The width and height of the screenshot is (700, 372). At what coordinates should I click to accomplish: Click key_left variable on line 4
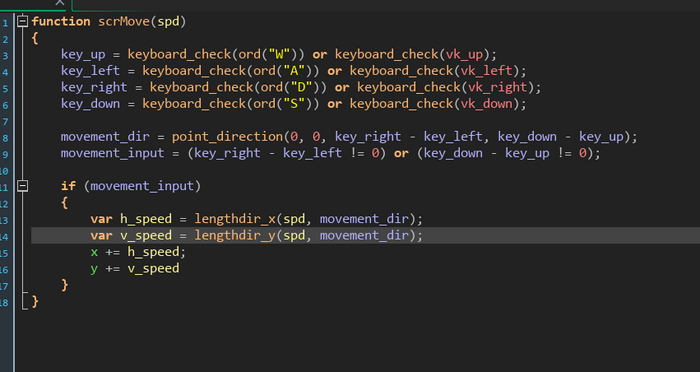click(x=90, y=71)
